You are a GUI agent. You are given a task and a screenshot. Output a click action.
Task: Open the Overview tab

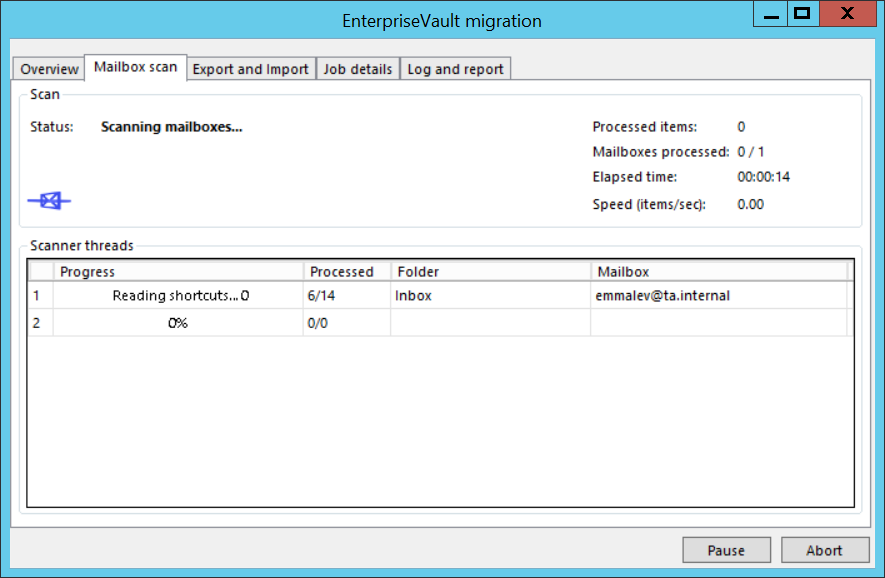click(x=49, y=69)
